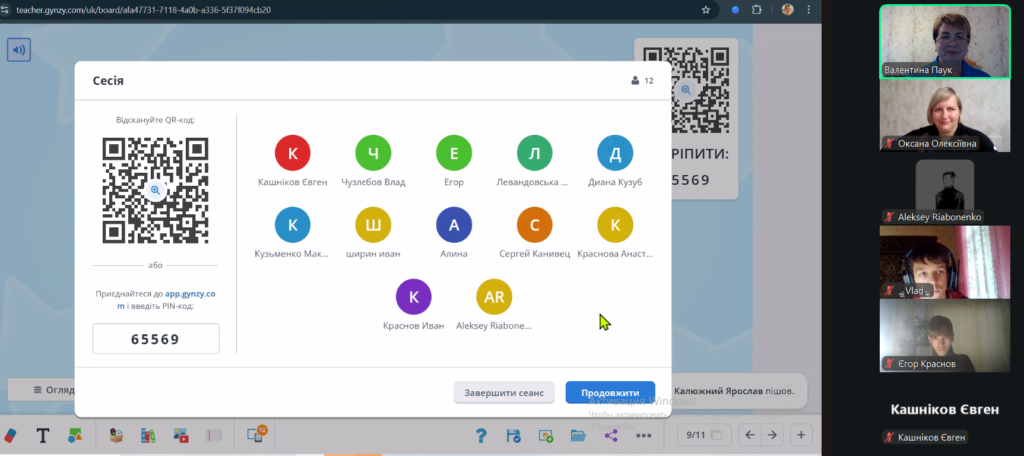The width and height of the screenshot is (1024, 456).
Task: Go to the next page arrow
Action: (771, 435)
